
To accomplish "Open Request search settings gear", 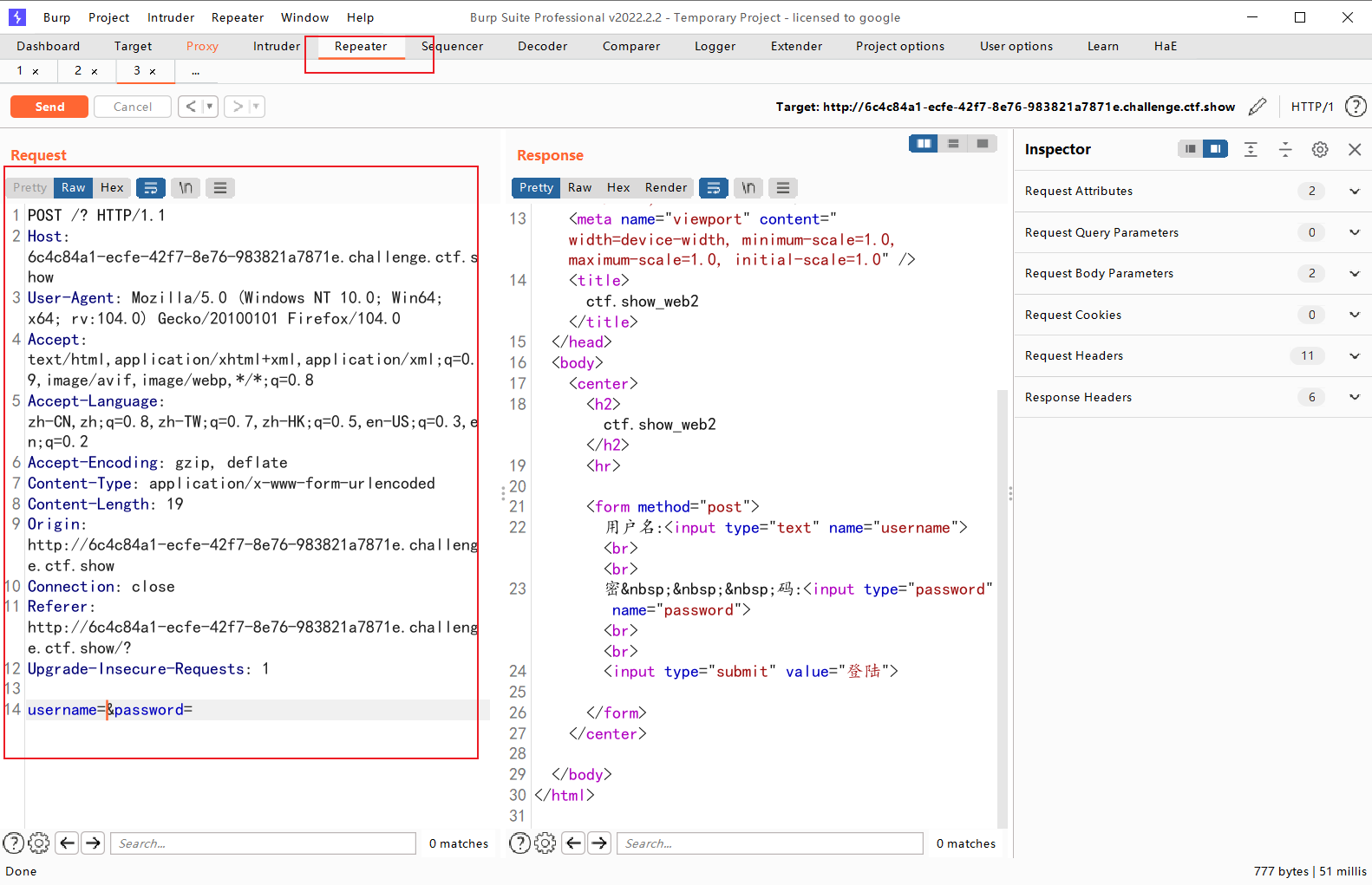I will (x=39, y=843).
